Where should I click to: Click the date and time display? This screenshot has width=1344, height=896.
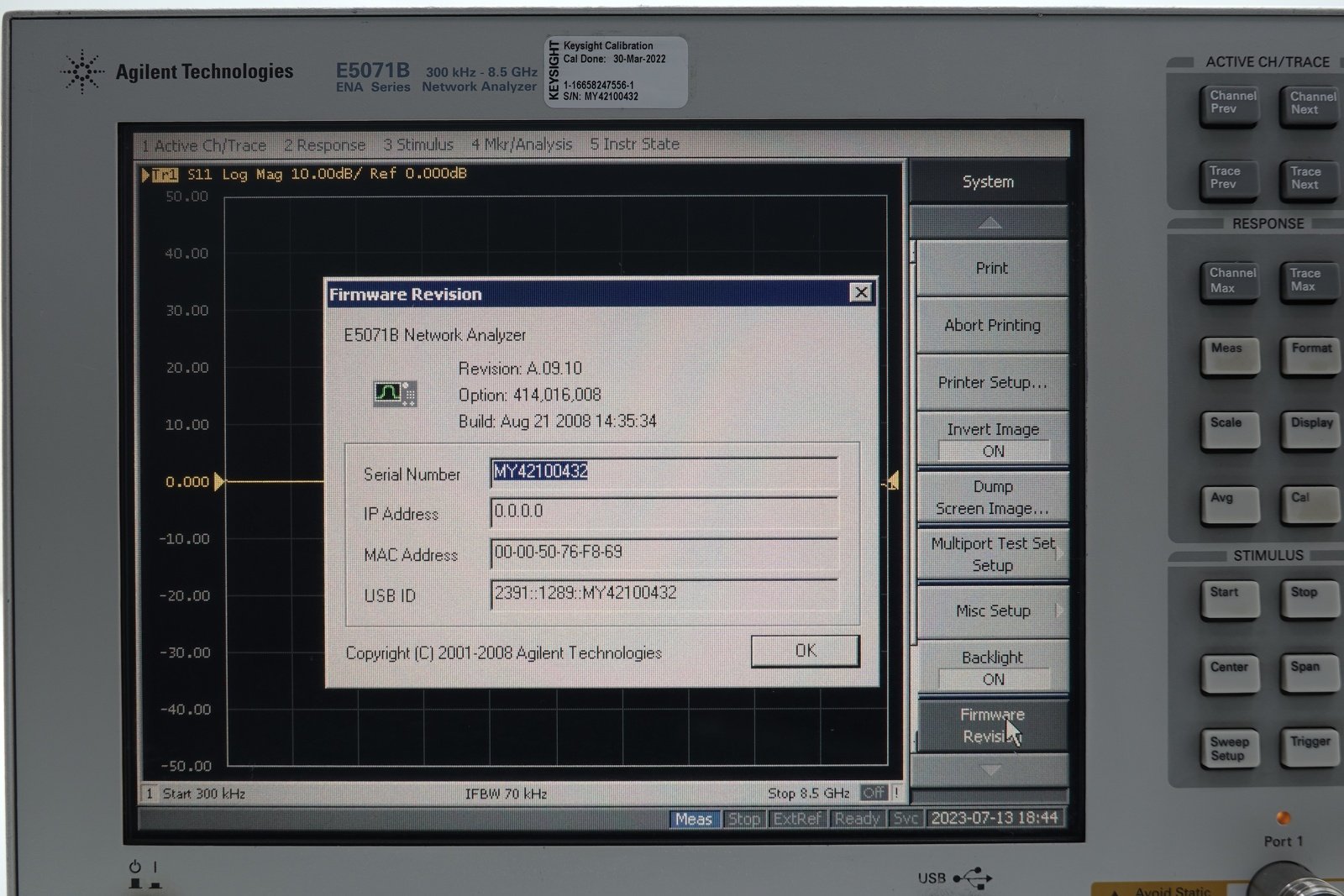tap(995, 818)
